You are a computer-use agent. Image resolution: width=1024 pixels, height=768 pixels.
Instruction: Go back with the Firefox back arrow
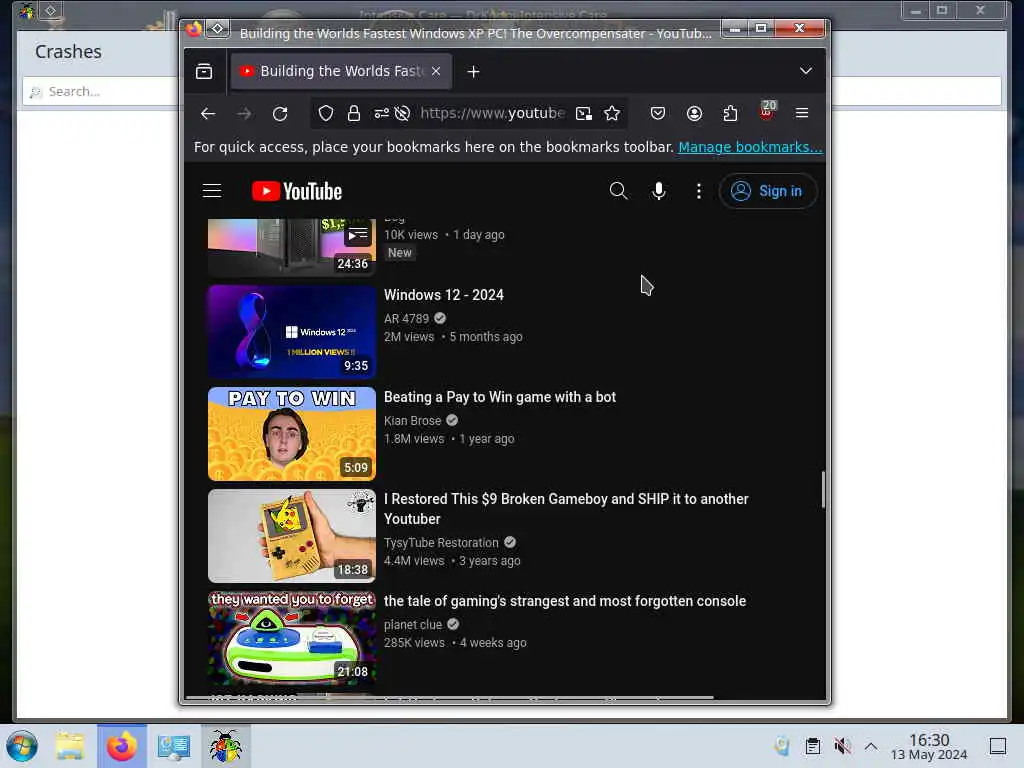click(208, 114)
